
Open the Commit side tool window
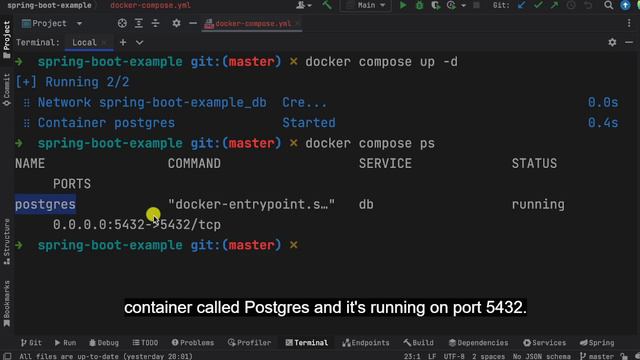[6, 89]
